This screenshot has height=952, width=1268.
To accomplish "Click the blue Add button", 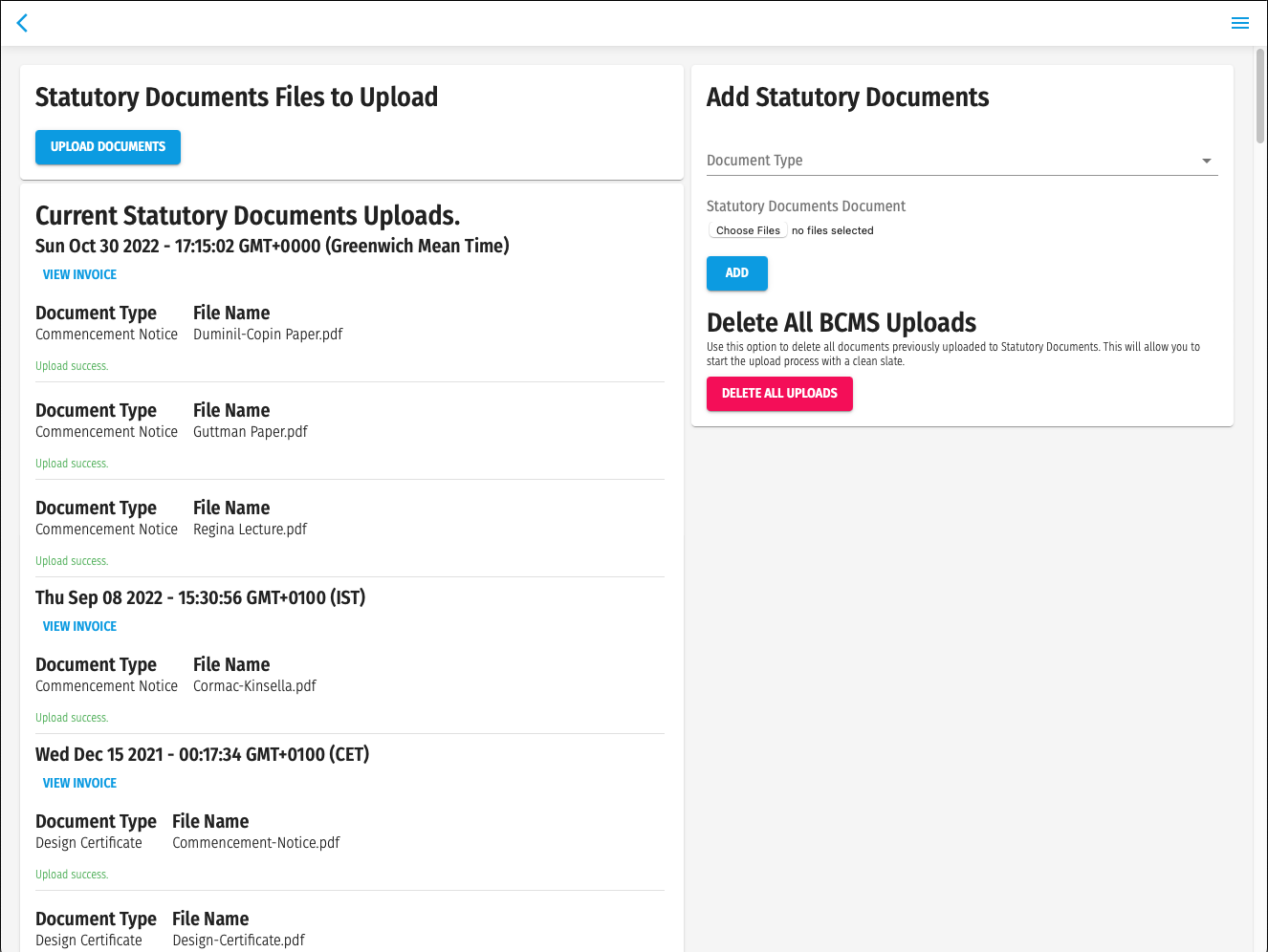I will click(737, 273).
